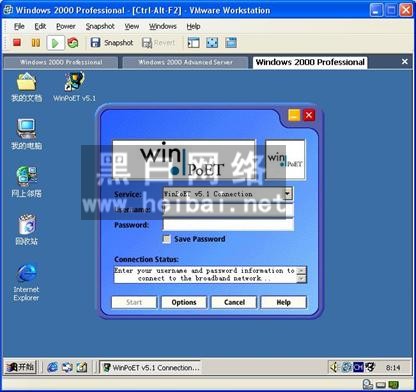
Task: Close the WinPoET dialog with red X
Action: 309,115
